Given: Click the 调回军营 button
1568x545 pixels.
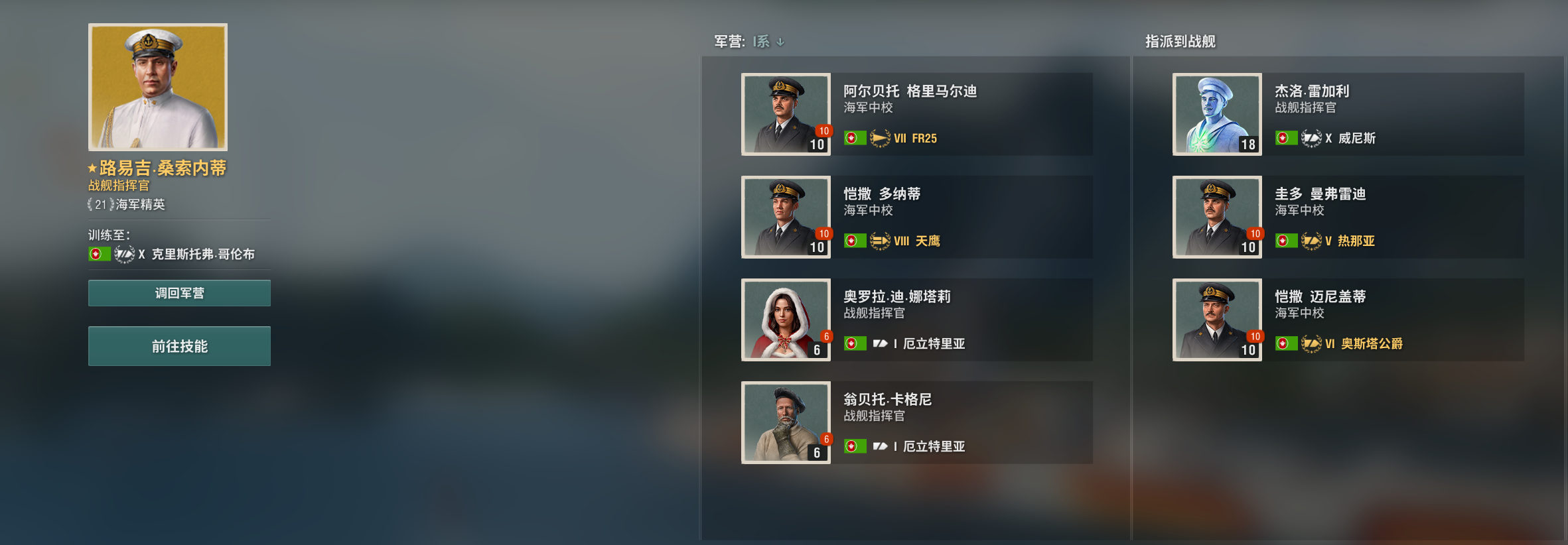Looking at the screenshot, I should 179,293.
